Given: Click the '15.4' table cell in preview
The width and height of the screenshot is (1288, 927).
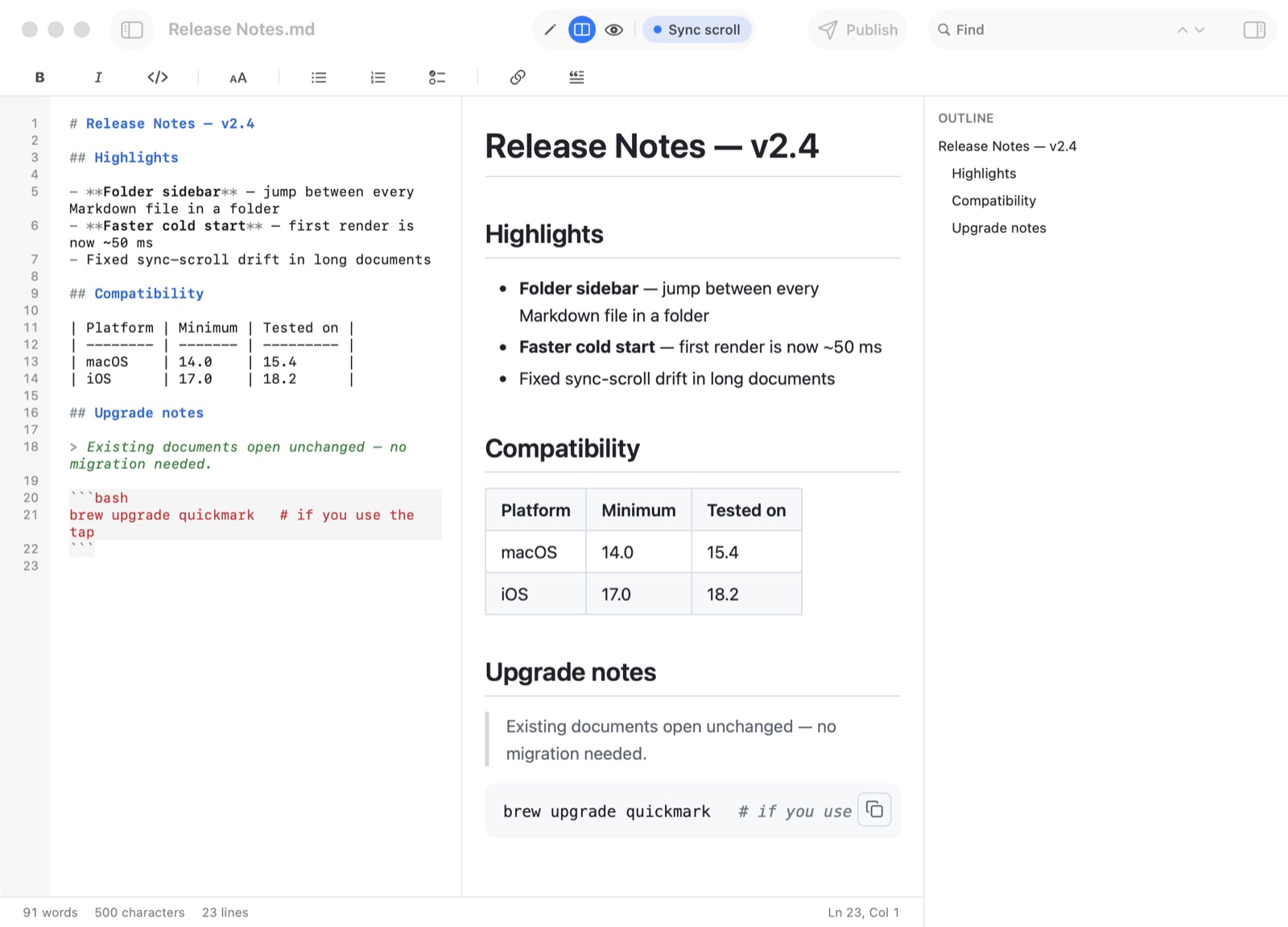Looking at the screenshot, I should coord(747,552).
